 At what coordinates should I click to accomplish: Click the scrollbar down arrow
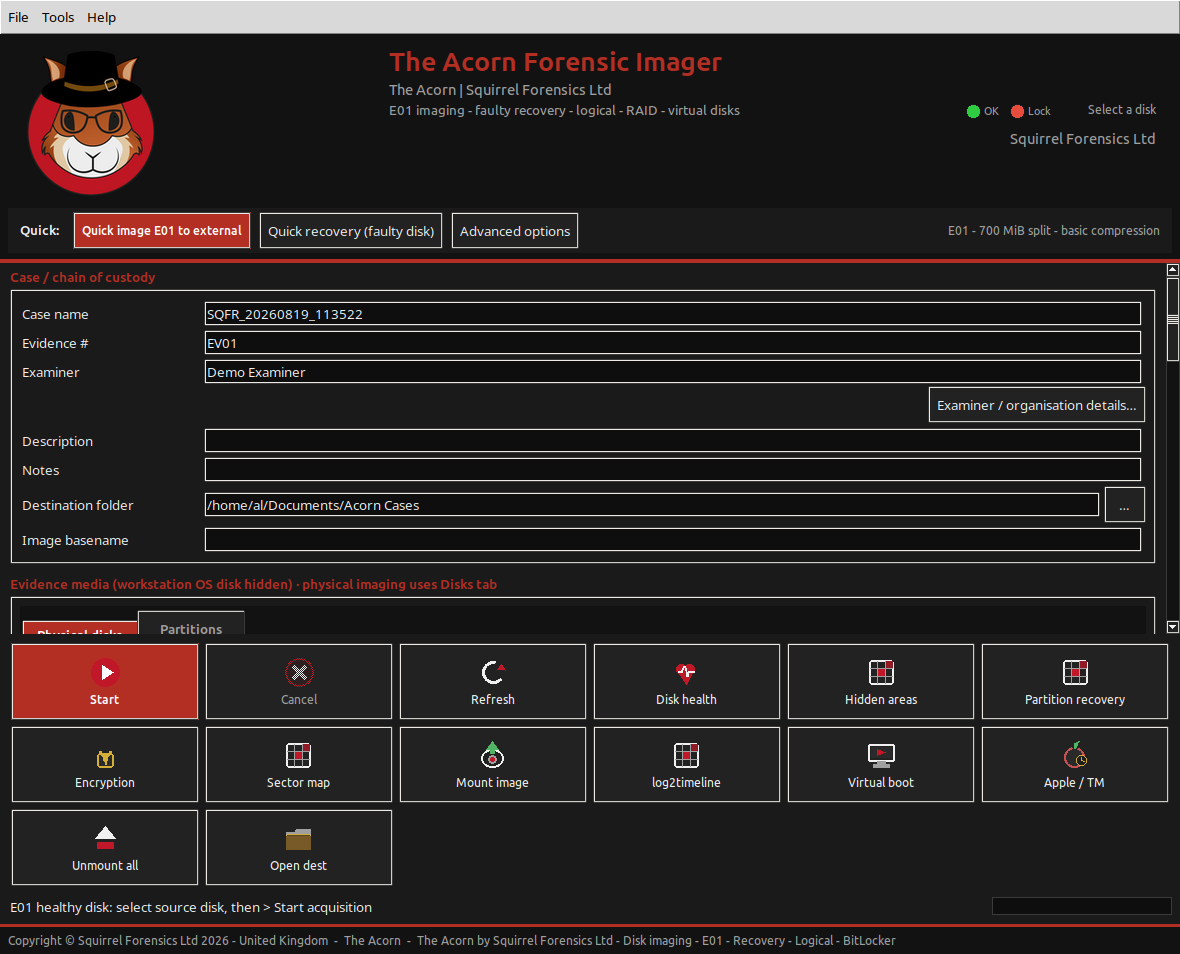(x=1172, y=627)
